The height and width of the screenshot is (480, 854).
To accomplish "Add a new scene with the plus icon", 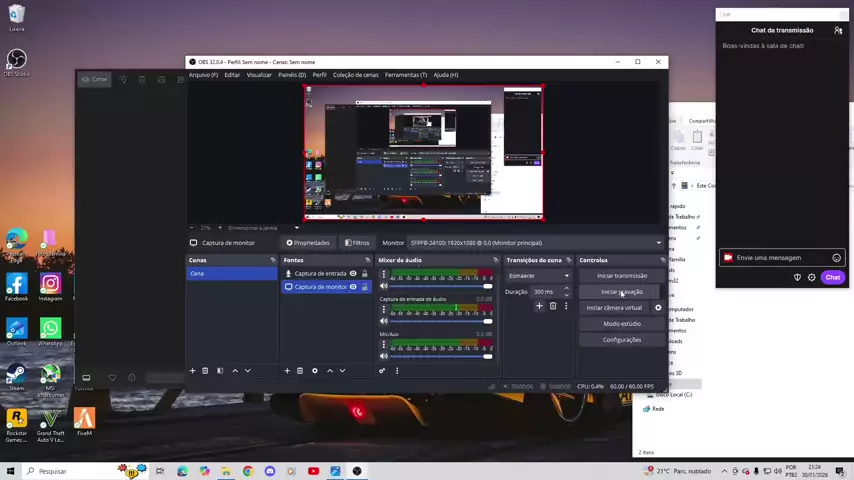I will tap(193, 371).
